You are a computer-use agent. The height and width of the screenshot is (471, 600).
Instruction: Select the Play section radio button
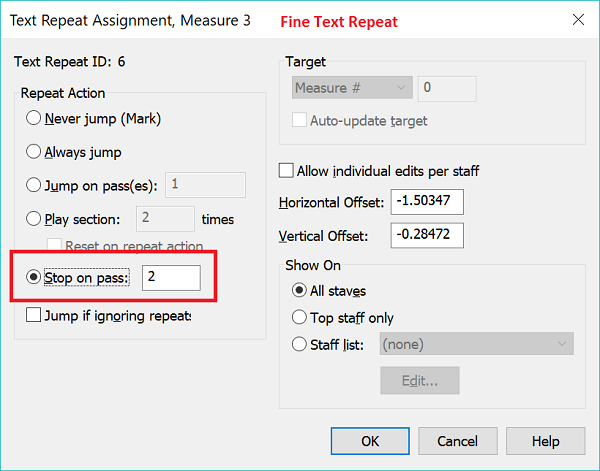(x=35, y=218)
